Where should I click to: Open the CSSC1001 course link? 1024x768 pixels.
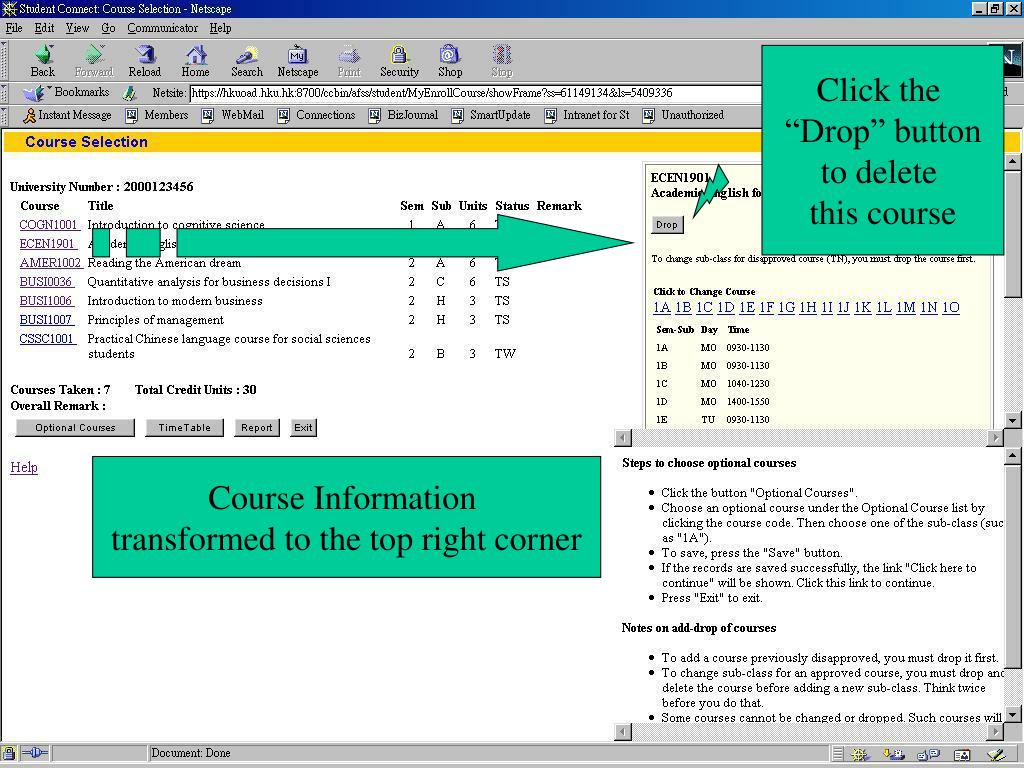46,338
